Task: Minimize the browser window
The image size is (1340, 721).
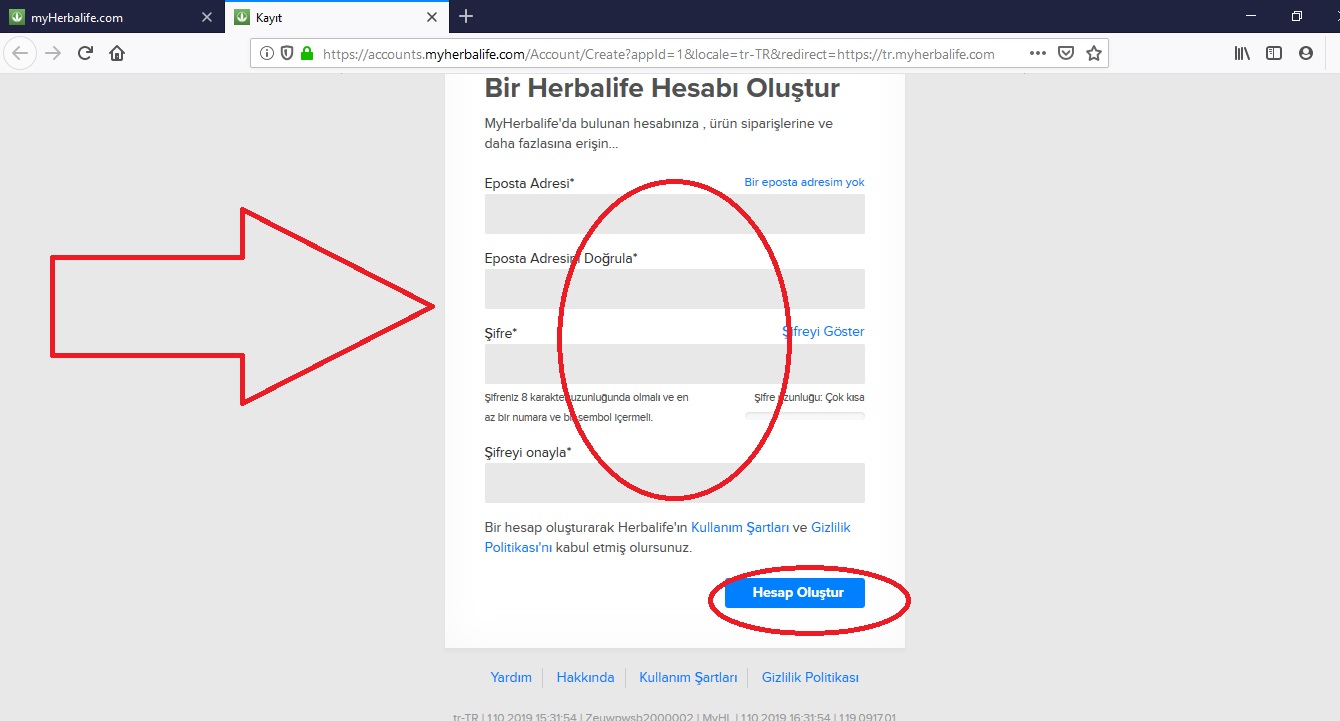Action: coord(1251,16)
